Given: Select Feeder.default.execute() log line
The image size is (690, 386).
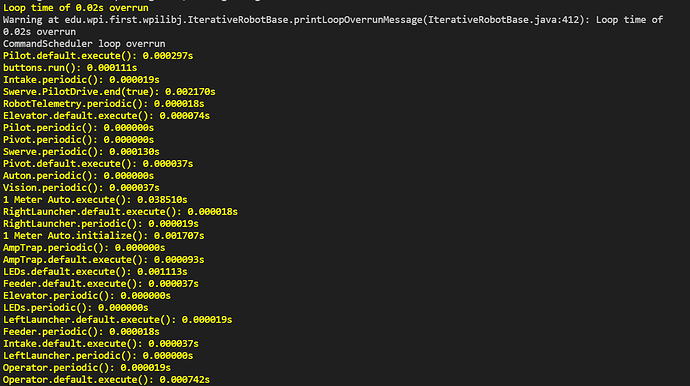Looking at the screenshot, I should point(101,284).
